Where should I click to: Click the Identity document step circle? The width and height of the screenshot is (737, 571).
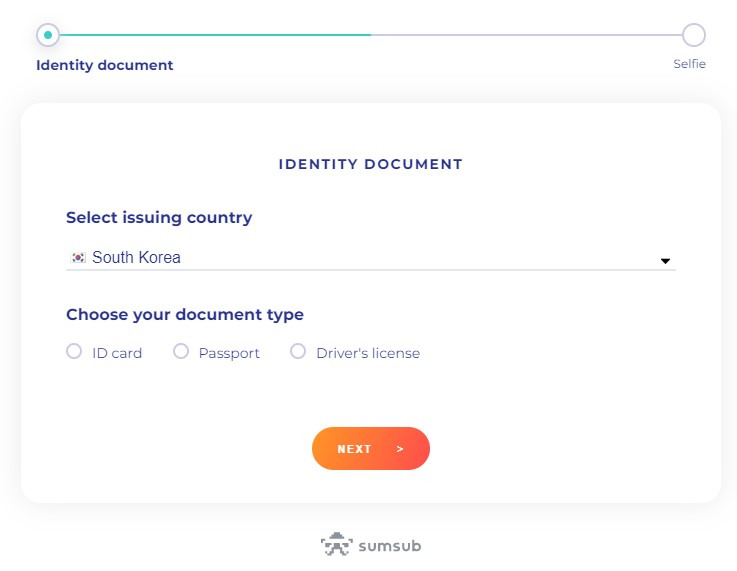point(48,35)
